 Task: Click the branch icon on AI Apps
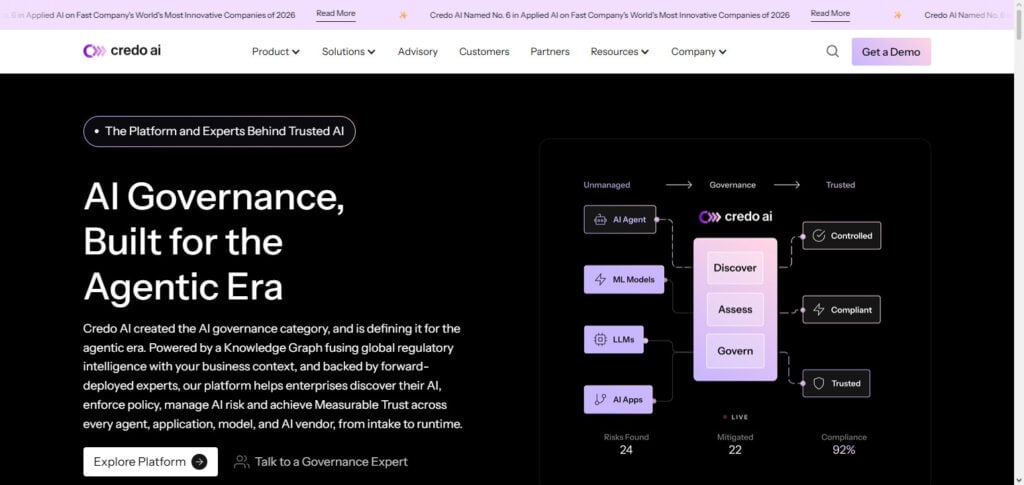600,399
